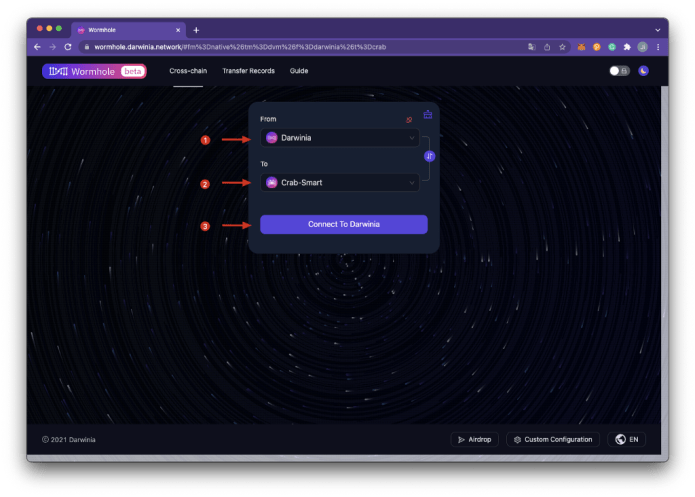Open Transfer Records page
Image resolution: width=695 pixels, height=497 pixels.
[248, 71]
